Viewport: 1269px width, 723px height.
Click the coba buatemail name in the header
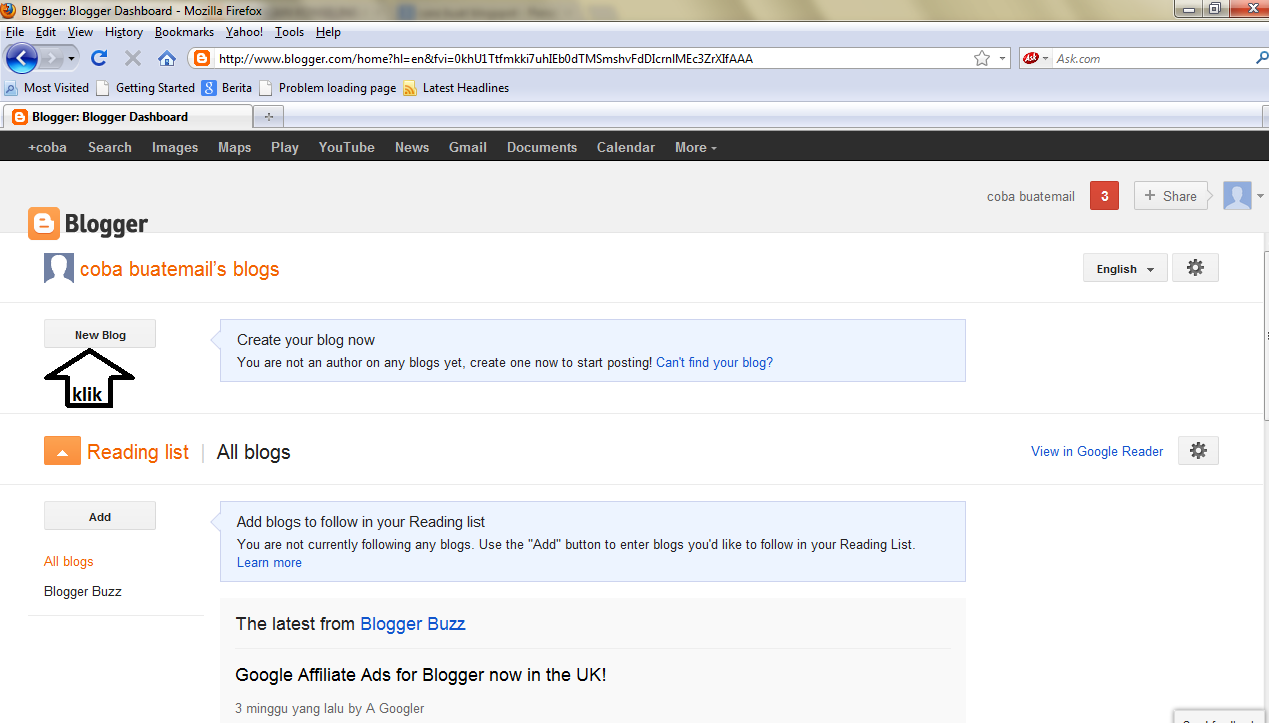pos(1031,196)
